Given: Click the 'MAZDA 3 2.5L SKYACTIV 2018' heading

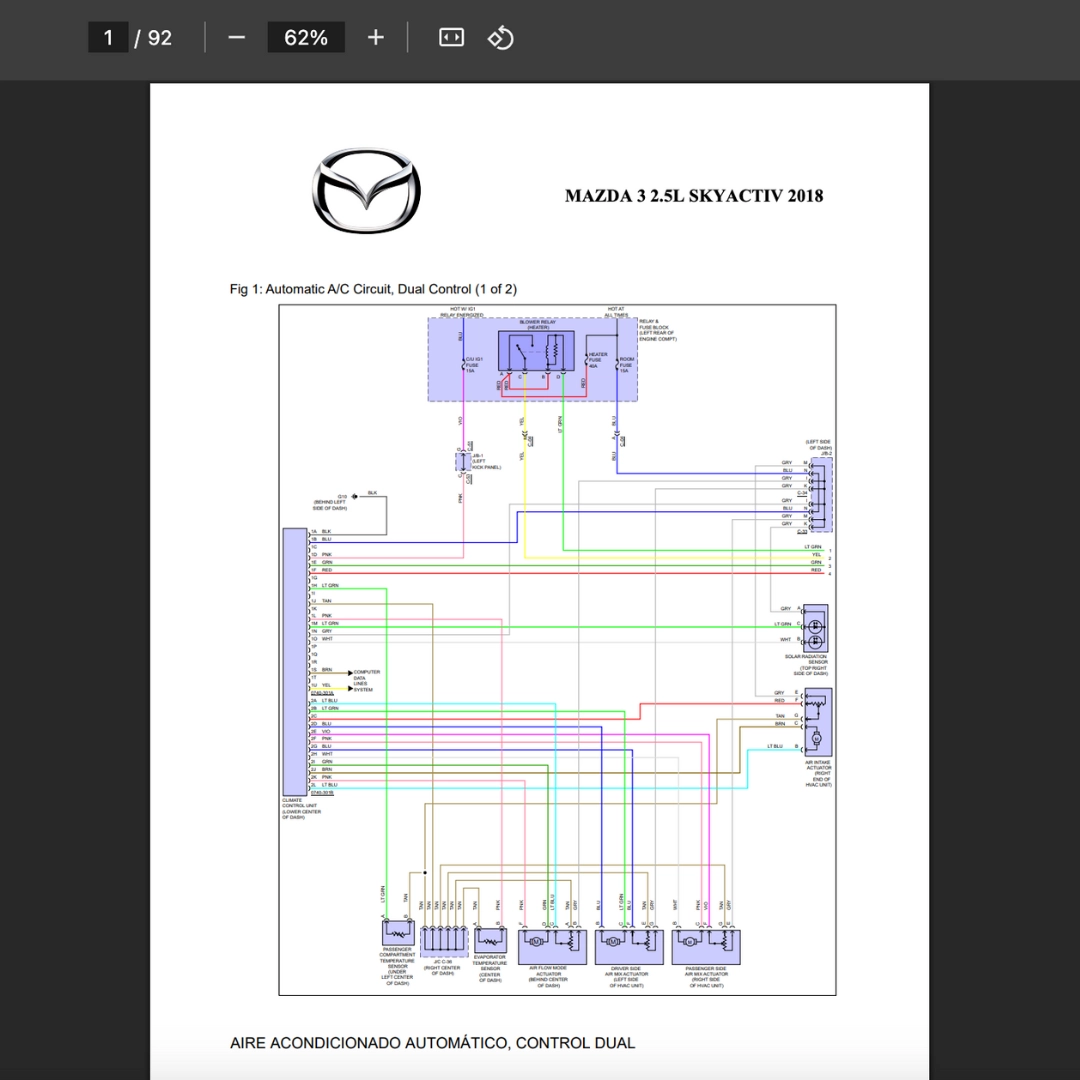Looking at the screenshot, I should pos(694,196).
